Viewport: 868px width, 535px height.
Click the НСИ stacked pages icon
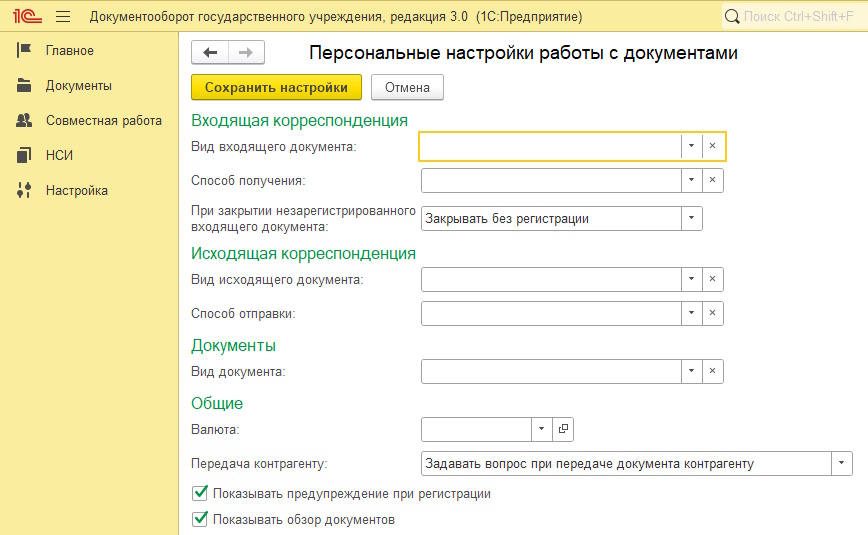coord(24,155)
